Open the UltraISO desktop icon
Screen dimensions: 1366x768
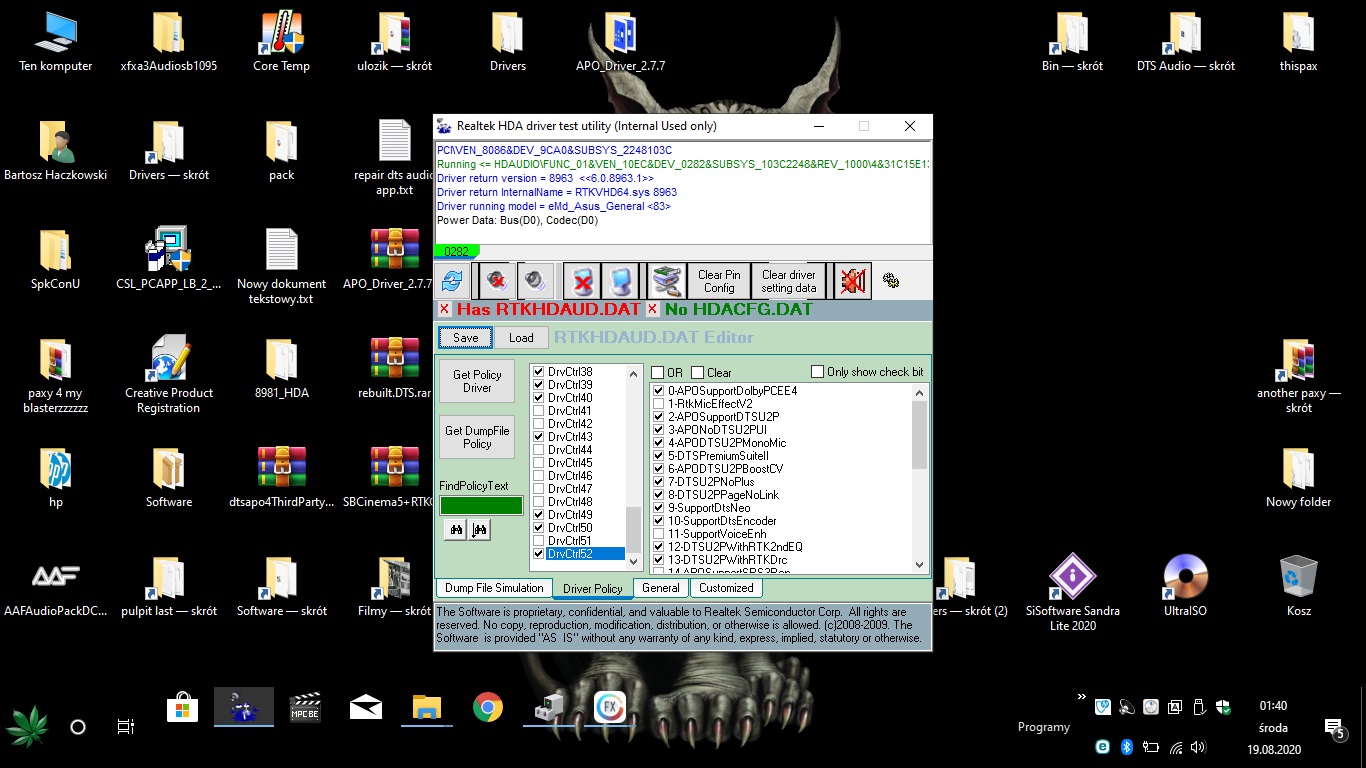click(1186, 587)
